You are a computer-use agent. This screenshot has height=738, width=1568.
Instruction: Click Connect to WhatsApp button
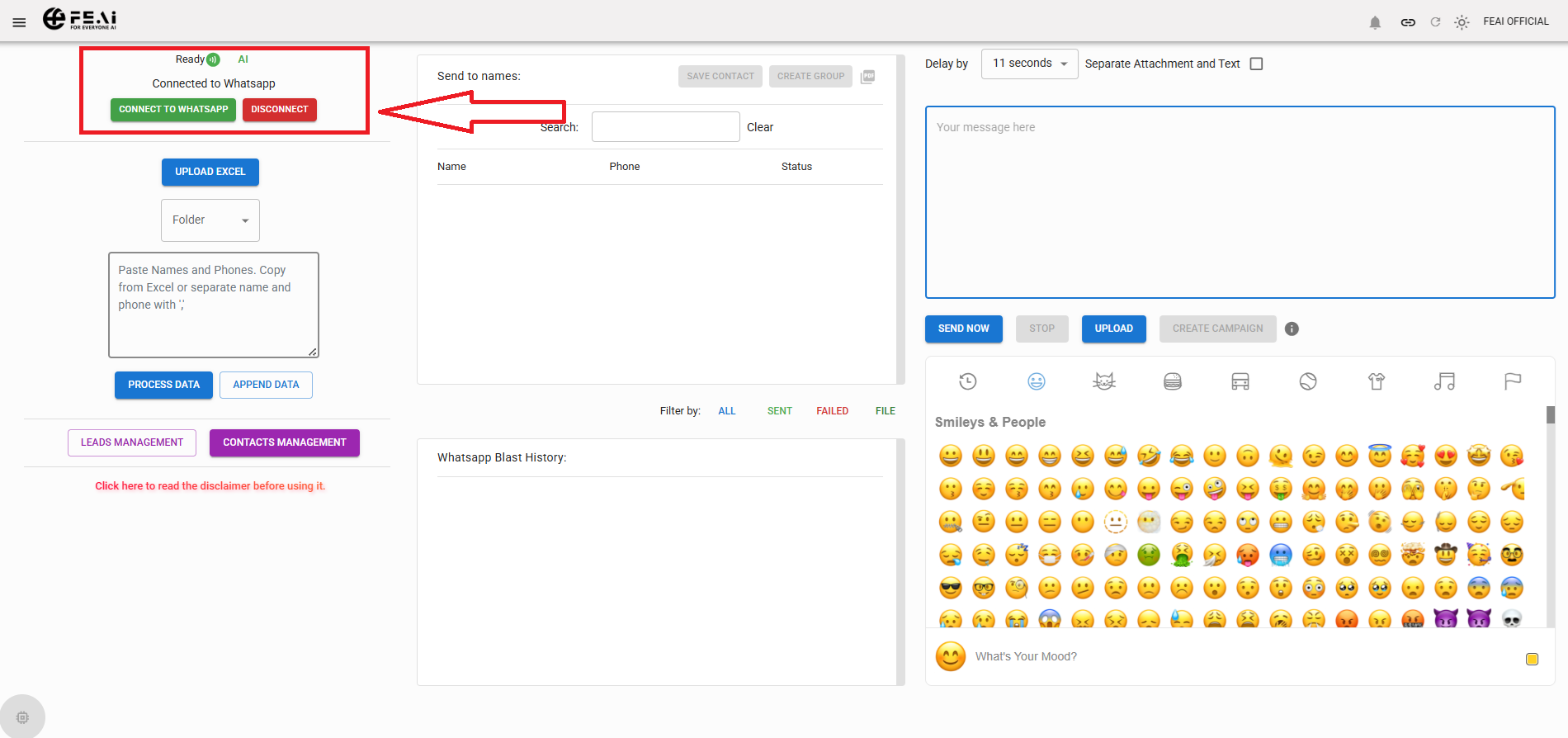click(173, 110)
